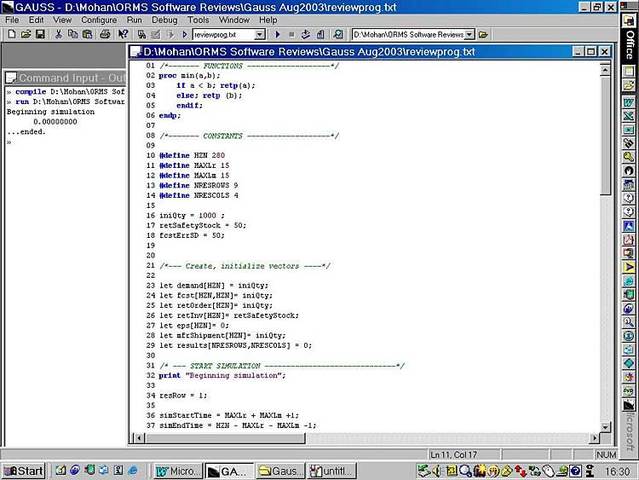
Task: Paste clipboard using toolbar paste icon
Action: pyautogui.click(x=87, y=34)
